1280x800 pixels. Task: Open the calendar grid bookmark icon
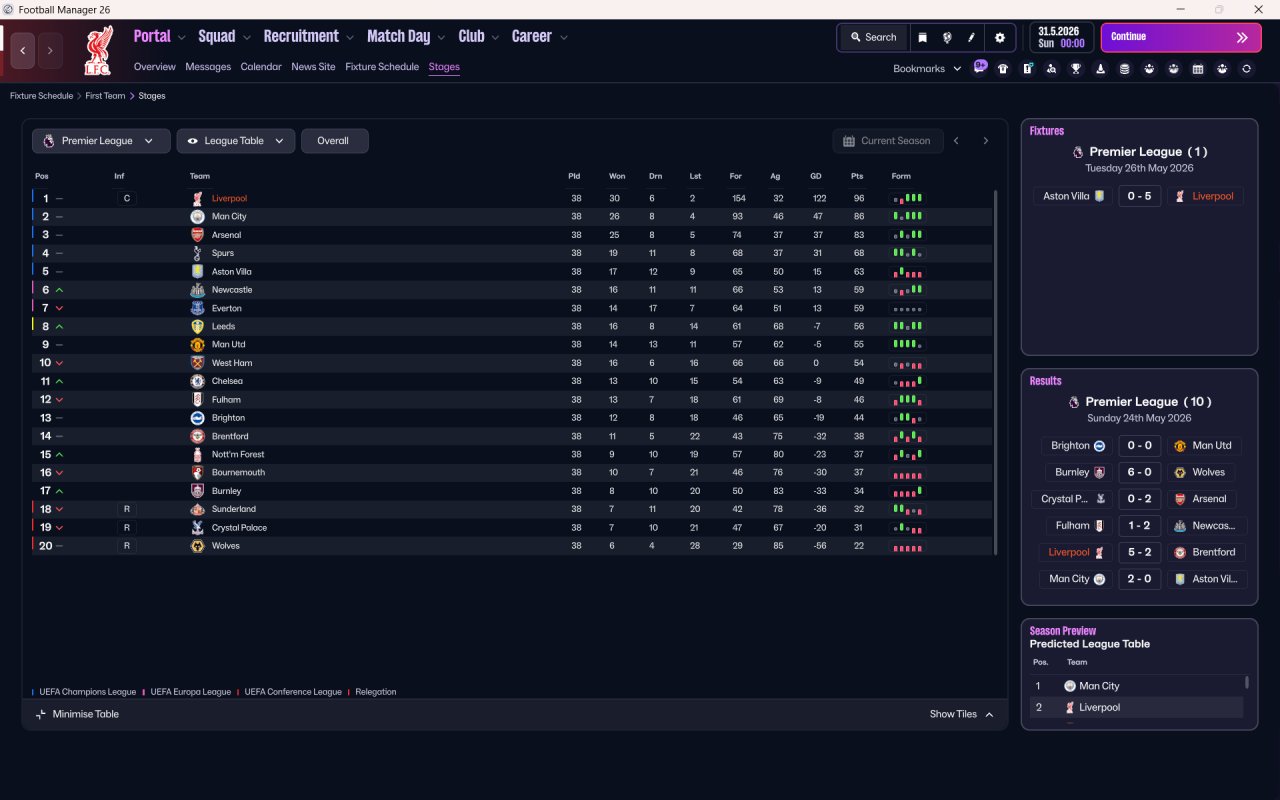pyautogui.click(x=1198, y=69)
